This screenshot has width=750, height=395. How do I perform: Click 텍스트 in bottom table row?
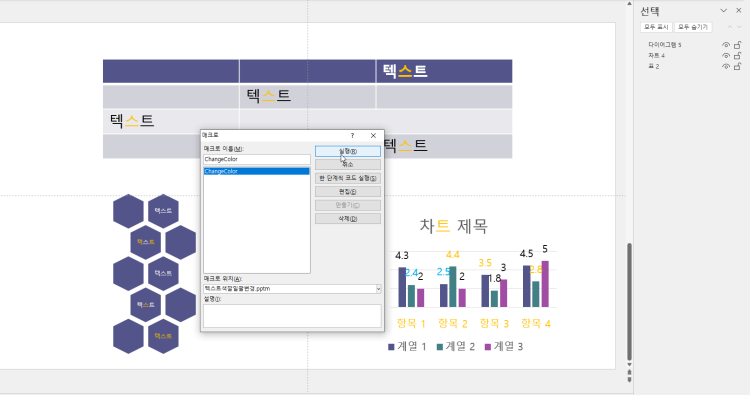(x=406, y=145)
